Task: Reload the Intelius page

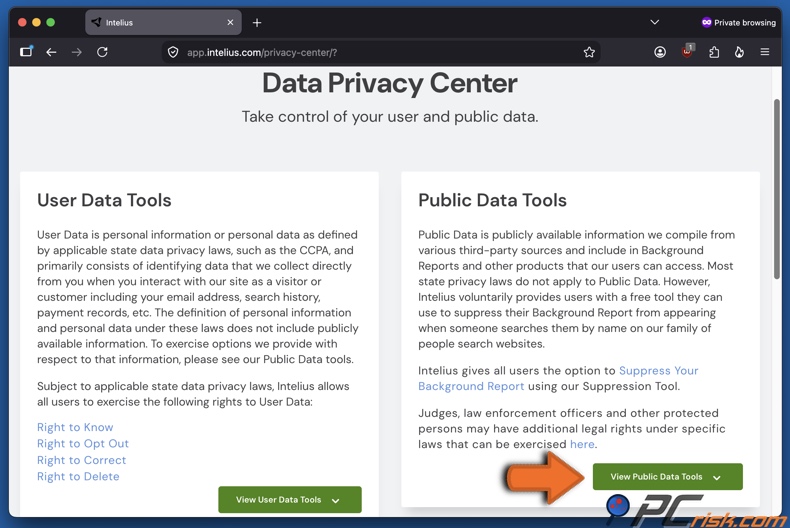Action: (x=102, y=52)
